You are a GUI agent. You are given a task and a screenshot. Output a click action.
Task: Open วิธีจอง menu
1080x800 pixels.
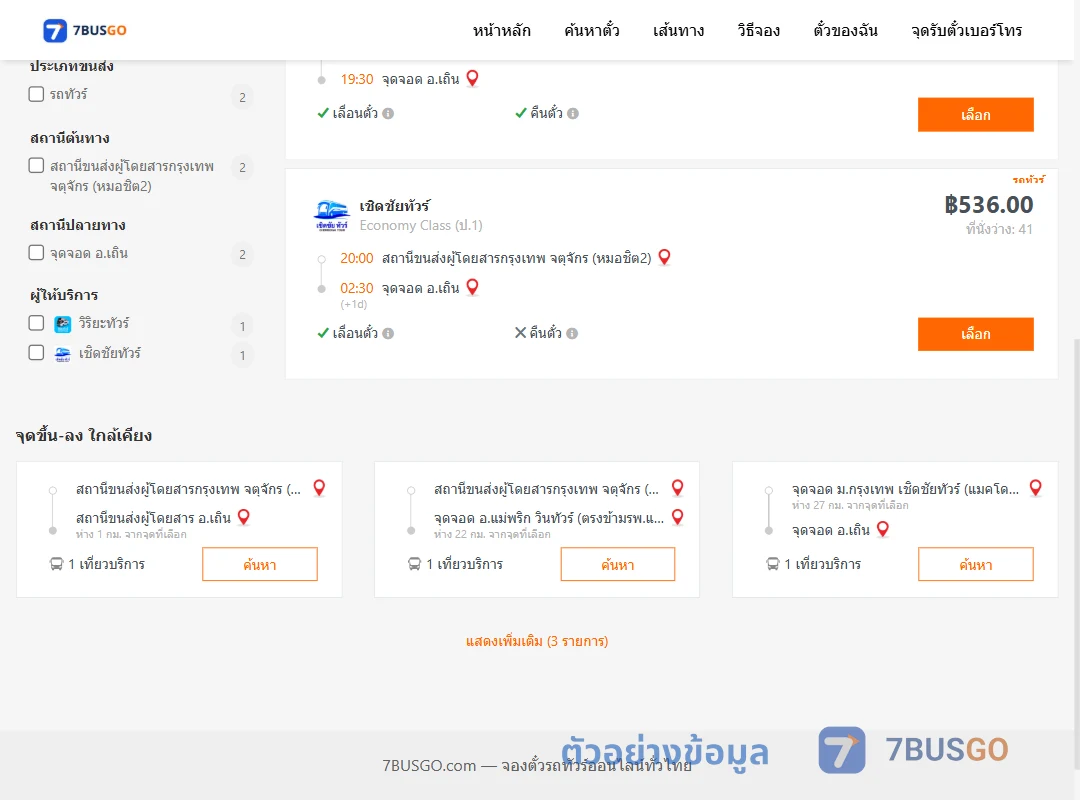point(758,30)
